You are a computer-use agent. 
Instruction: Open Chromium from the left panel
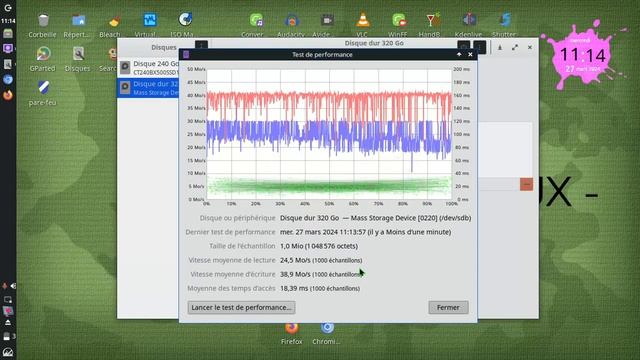click(8, 80)
